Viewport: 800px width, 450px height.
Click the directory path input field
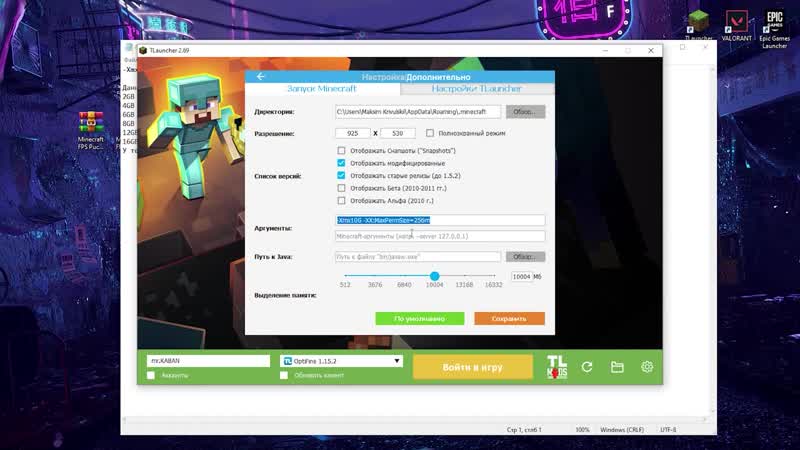pyautogui.click(x=418, y=112)
